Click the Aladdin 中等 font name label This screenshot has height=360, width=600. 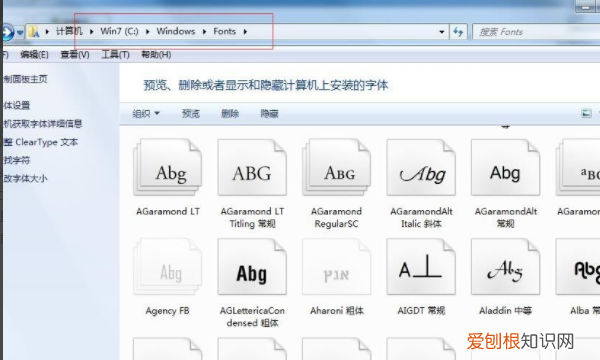click(505, 311)
